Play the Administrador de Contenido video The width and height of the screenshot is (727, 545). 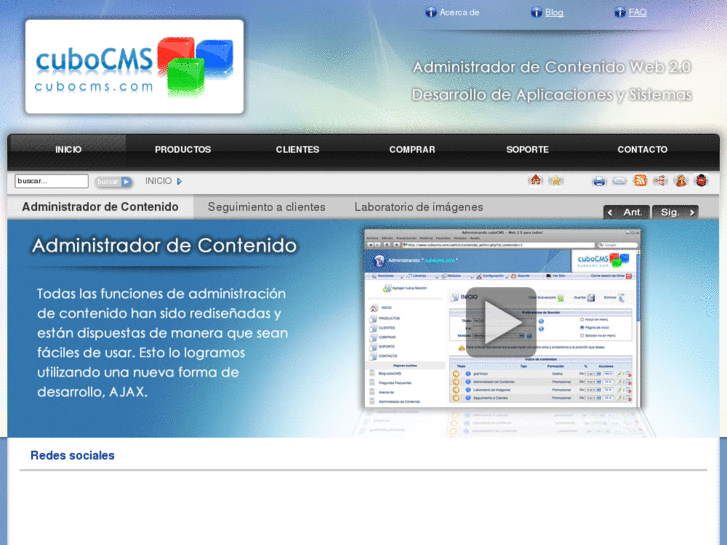click(x=501, y=322)
